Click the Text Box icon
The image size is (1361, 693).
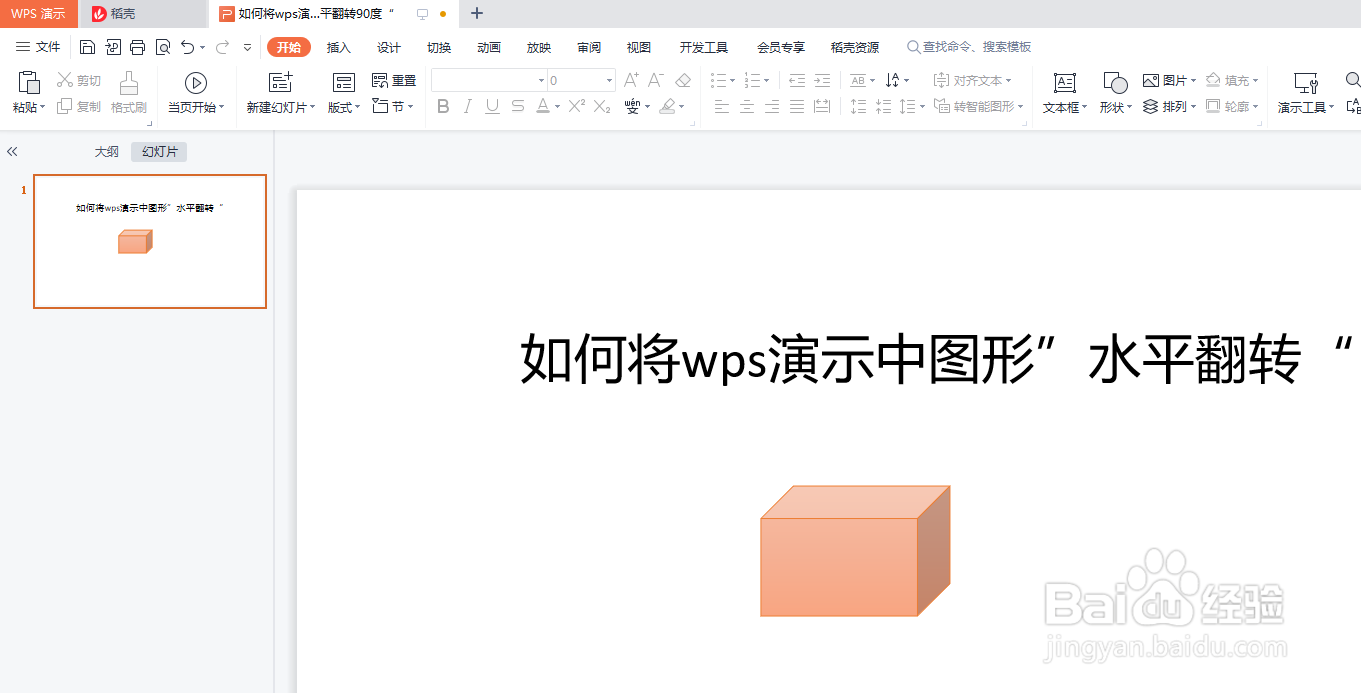[x=1065, y=83]
